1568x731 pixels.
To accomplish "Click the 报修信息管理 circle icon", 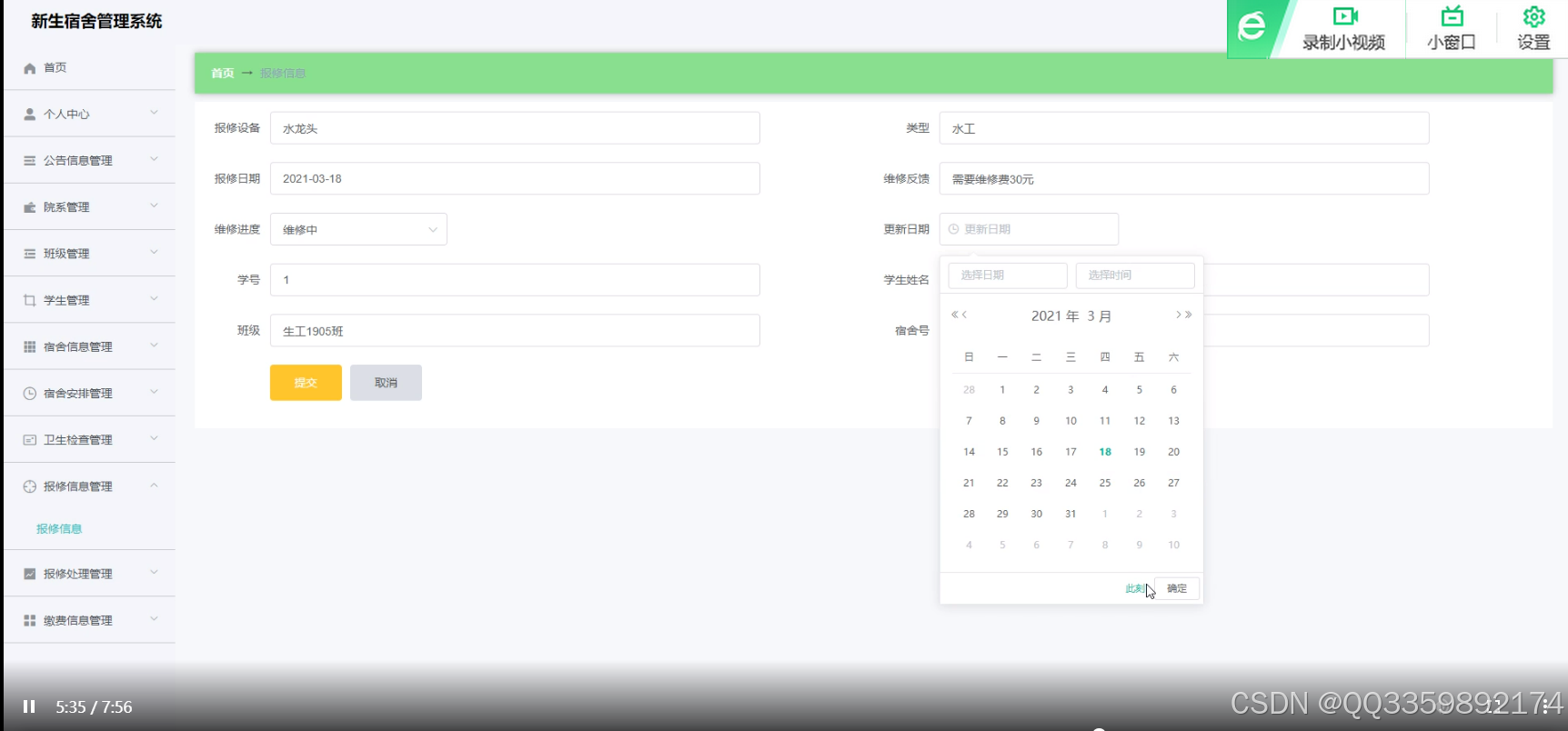I will click(30, 486).
